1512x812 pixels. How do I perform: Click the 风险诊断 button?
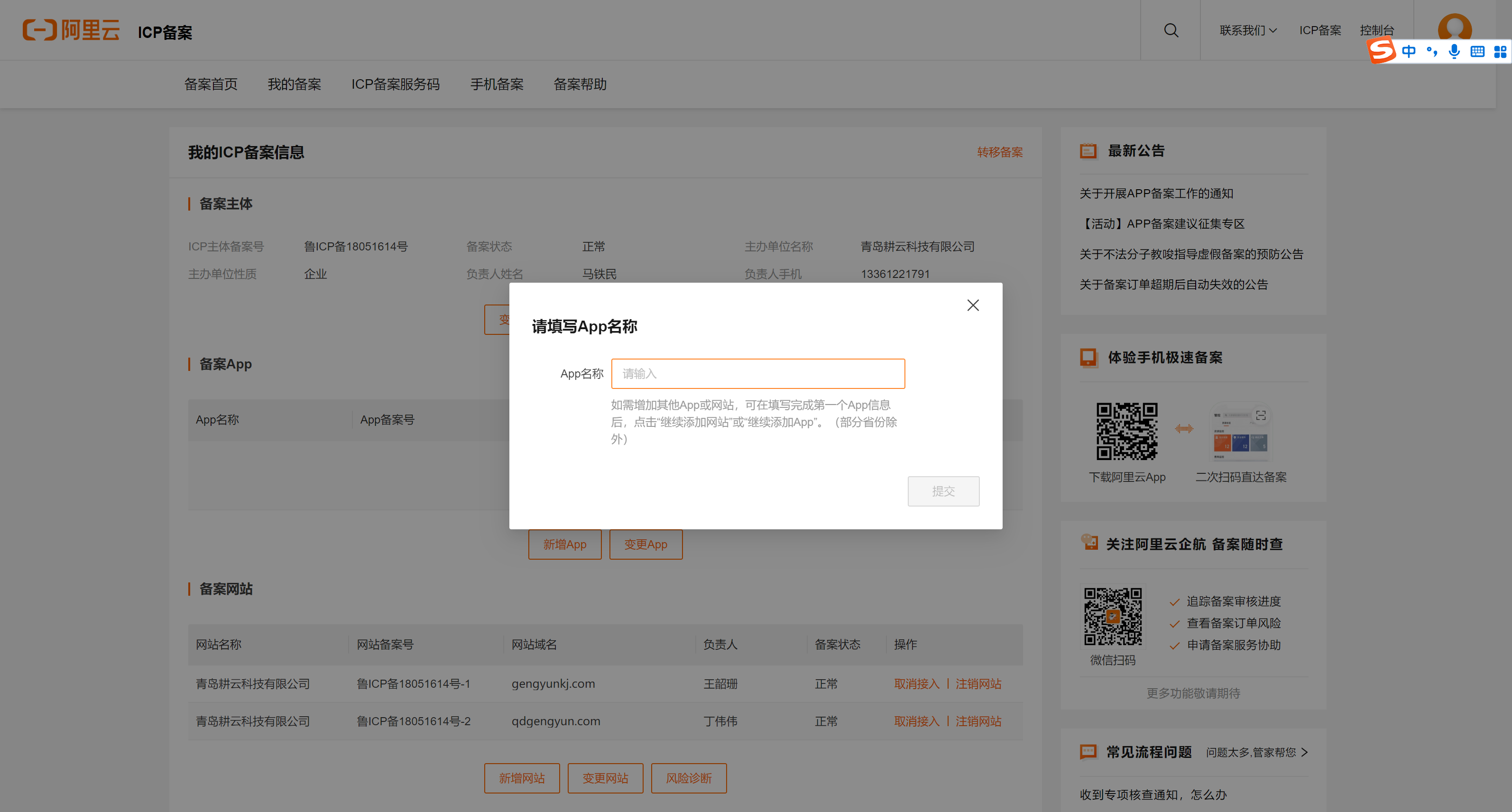[x=689, y=778]
